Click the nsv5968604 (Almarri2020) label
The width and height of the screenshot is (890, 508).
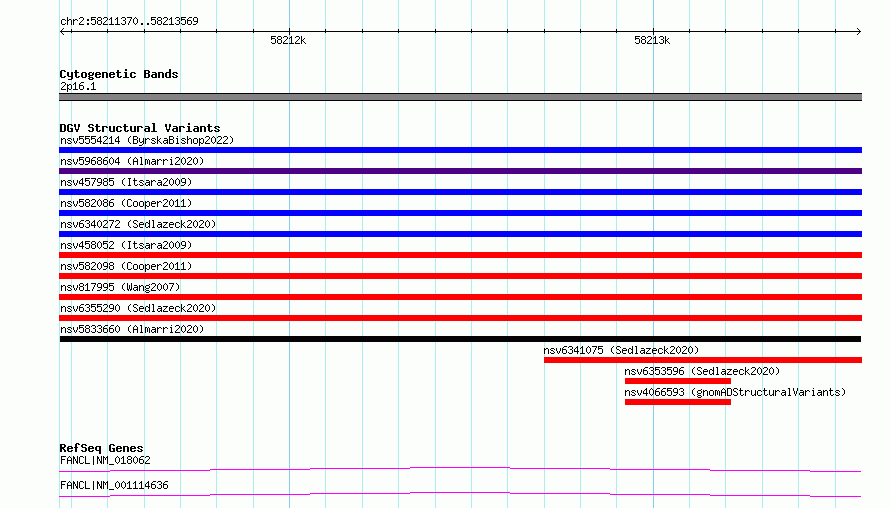132,161
